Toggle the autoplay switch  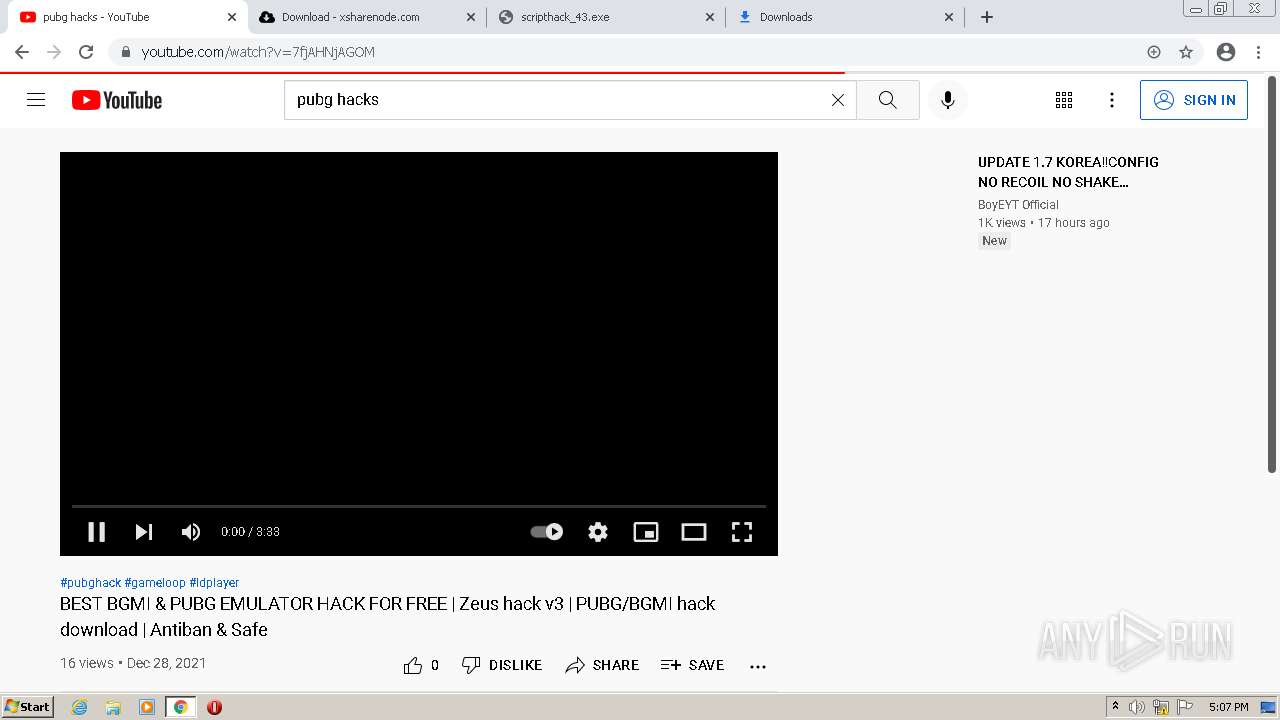coord(547,532)
